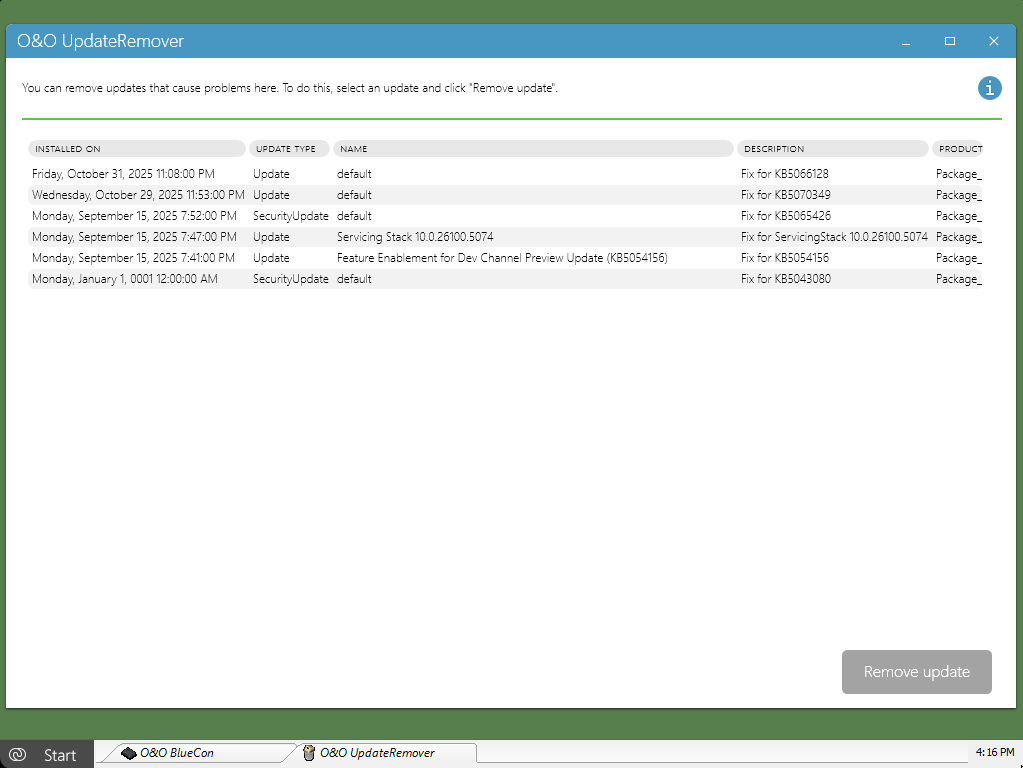Image resolution: width=1023 pixels, height=768 pixels.
Task: Select the KB5043080 security update row
Action: (500, 279)
